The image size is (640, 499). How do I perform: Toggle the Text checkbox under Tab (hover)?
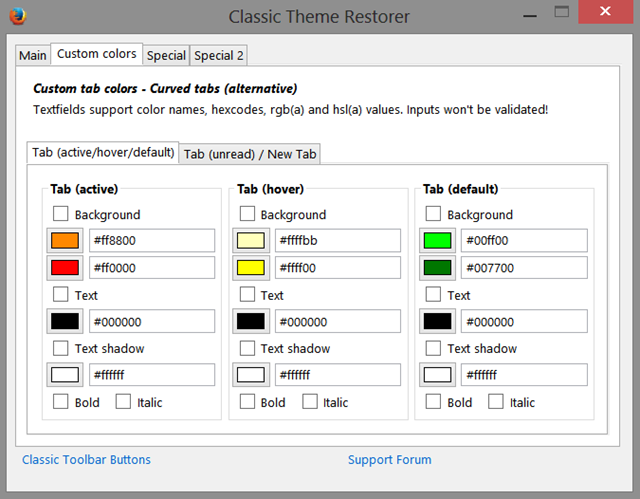[247, 295]
